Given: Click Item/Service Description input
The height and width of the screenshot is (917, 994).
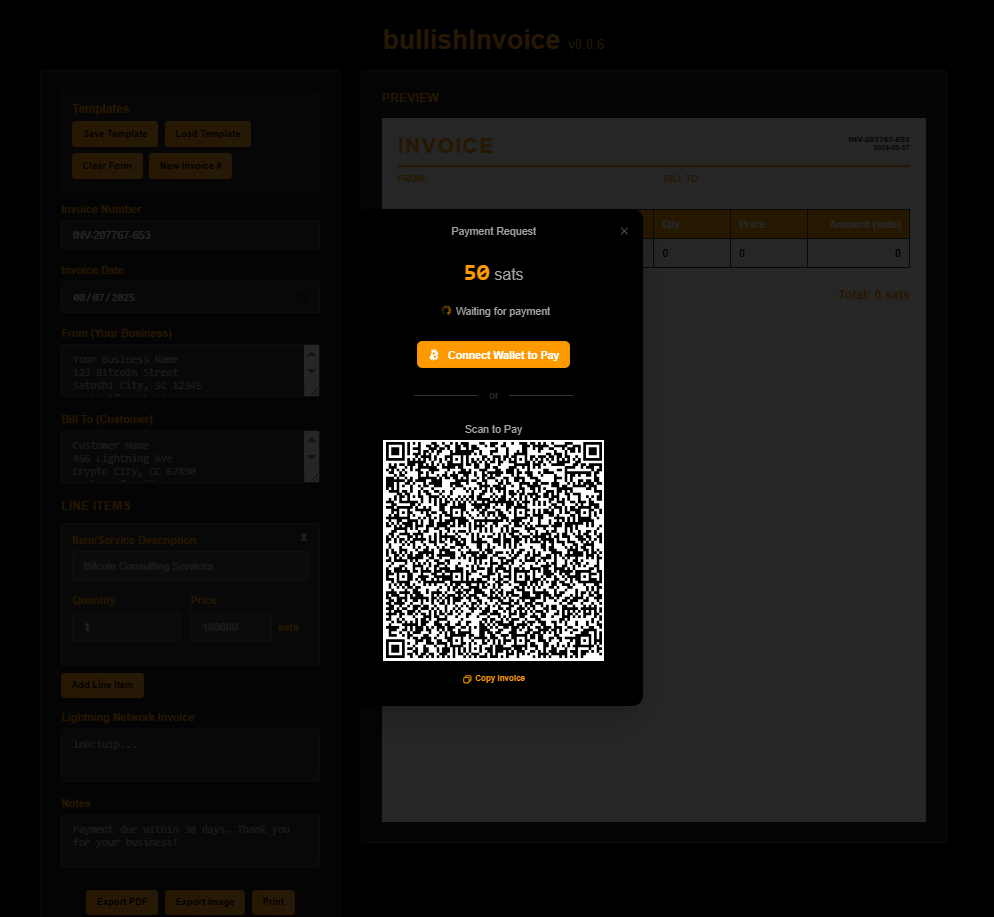Looking at the screenshot, I should pyautogui.click(x=190, y=567).
